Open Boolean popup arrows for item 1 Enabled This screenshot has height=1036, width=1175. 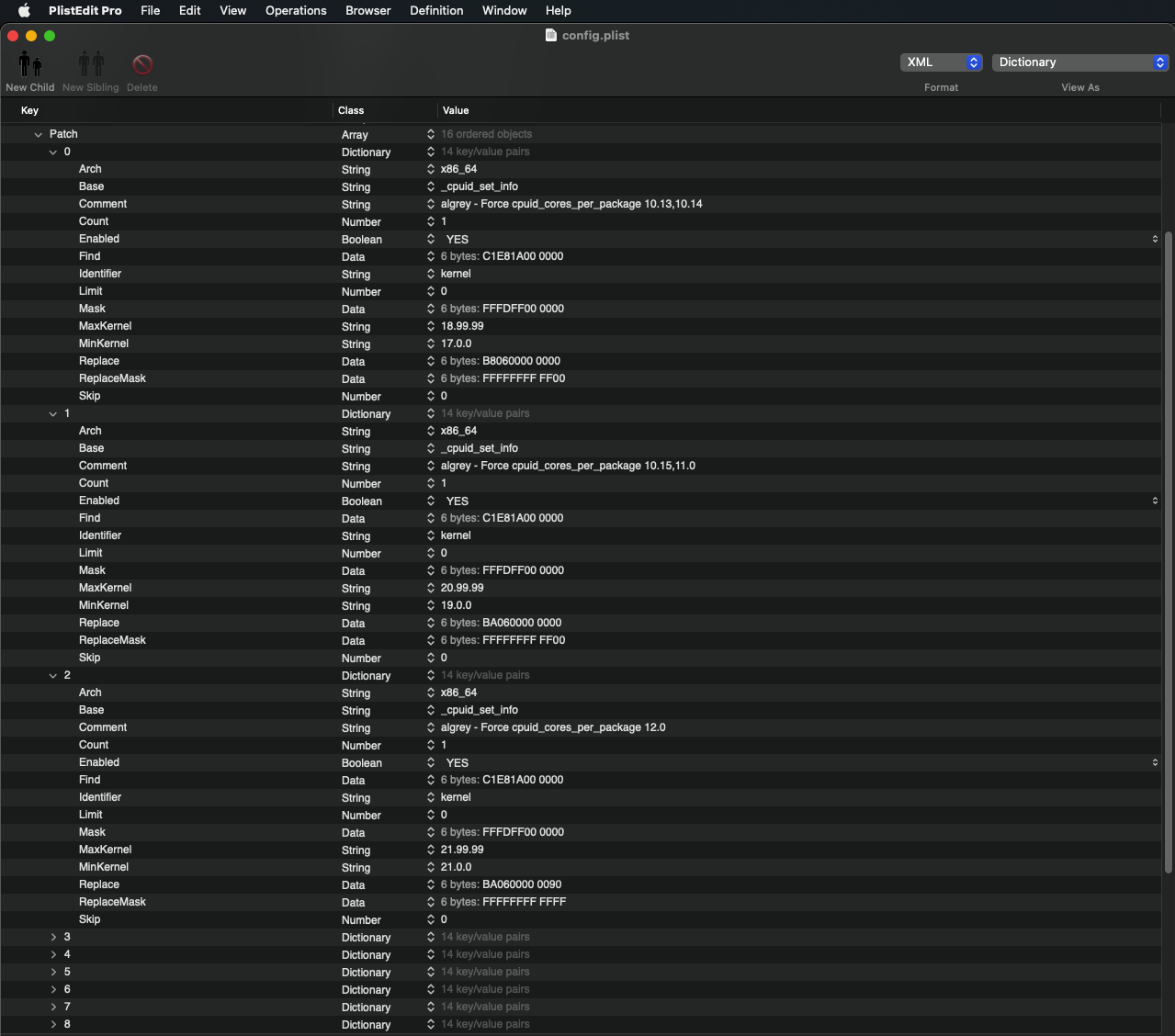1155,501
